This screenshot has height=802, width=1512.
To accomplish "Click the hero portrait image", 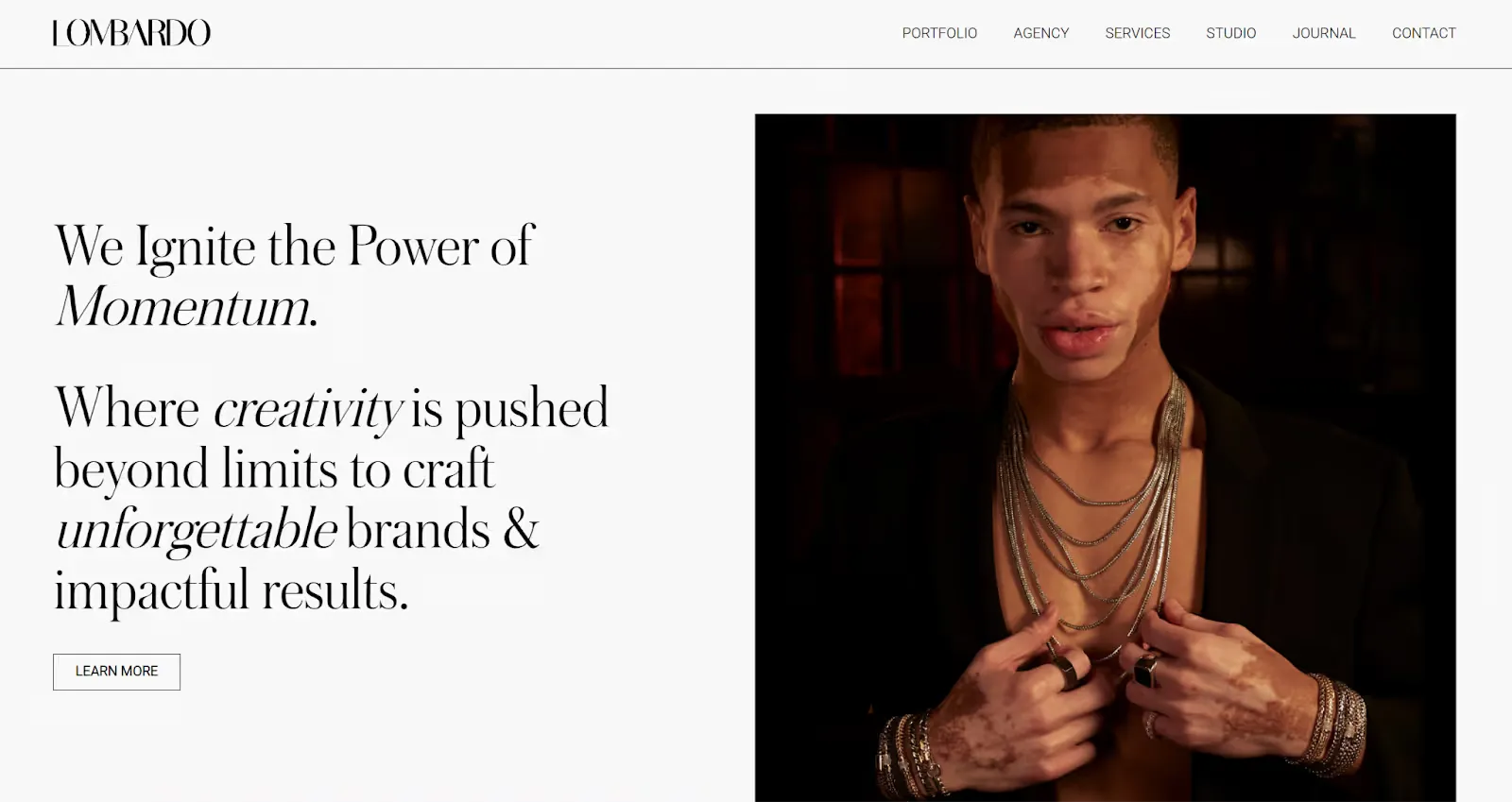I will pyautogui.click(x=1105, y=458).
